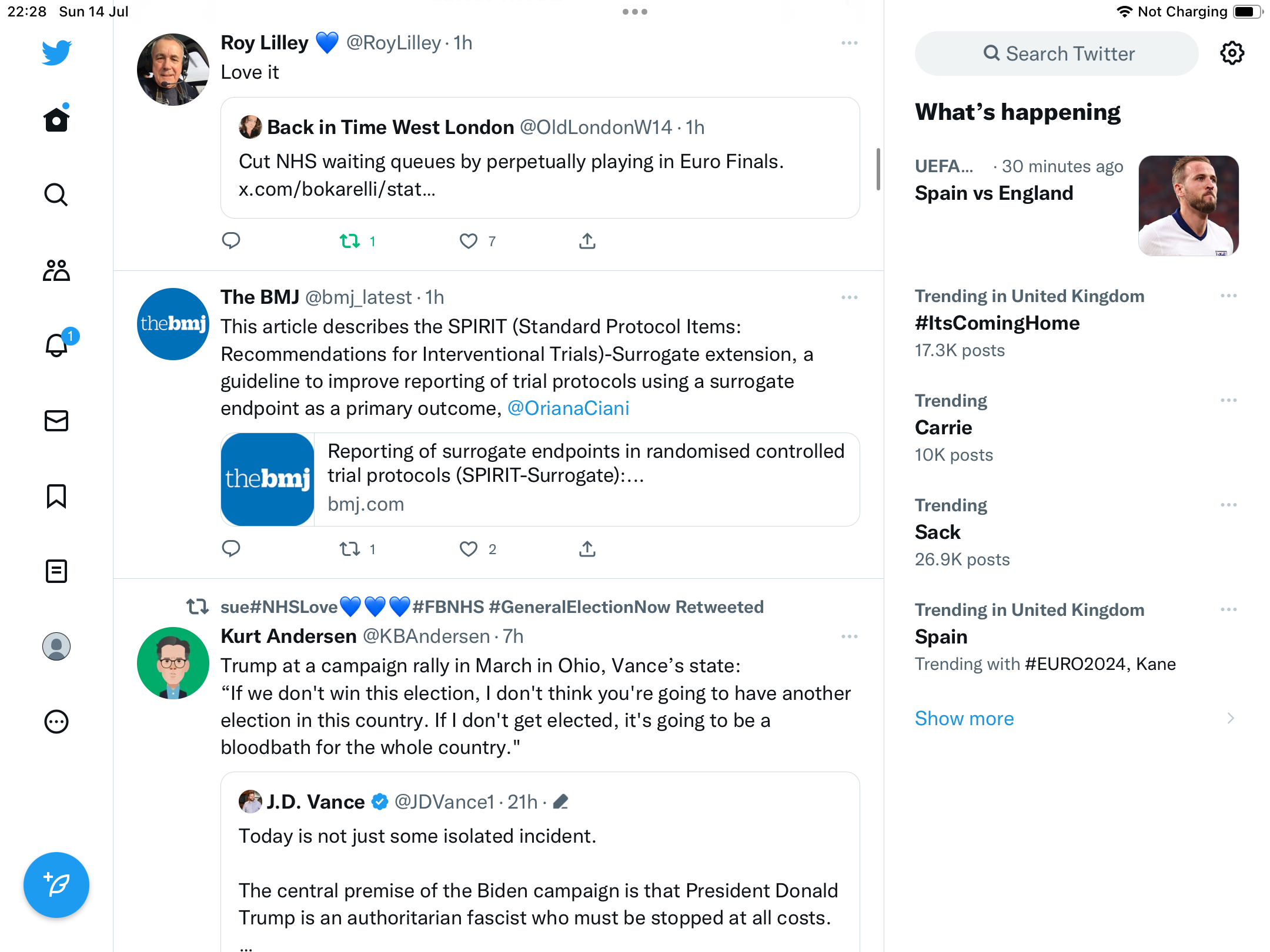Image resolution: width=1270 pixels, height=952 pixels.
Task: Like The BMJ tweet
Action: pos(469,549)
